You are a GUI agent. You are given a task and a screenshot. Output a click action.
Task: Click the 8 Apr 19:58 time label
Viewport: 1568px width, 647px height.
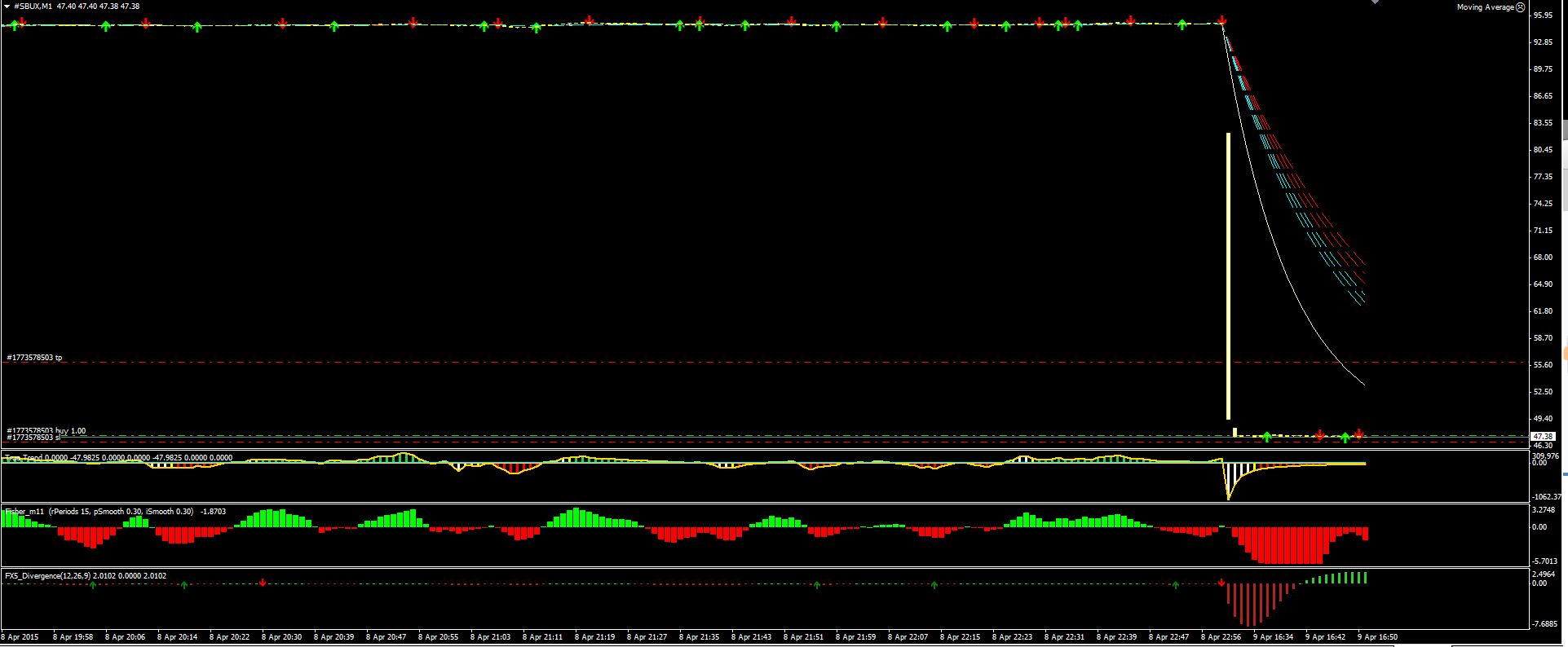73,637
